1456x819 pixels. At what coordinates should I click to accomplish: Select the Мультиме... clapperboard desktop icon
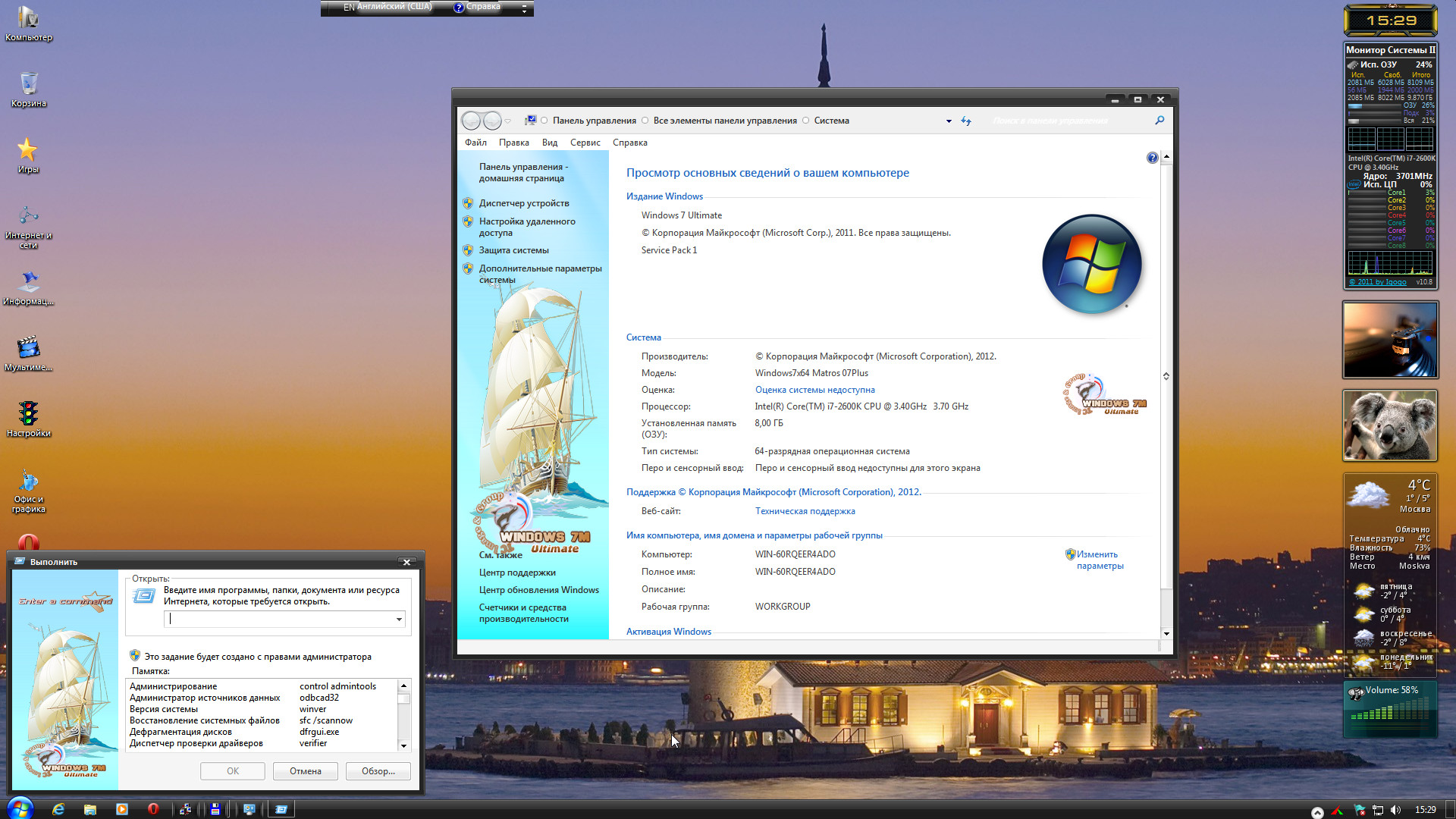(29, 353)
